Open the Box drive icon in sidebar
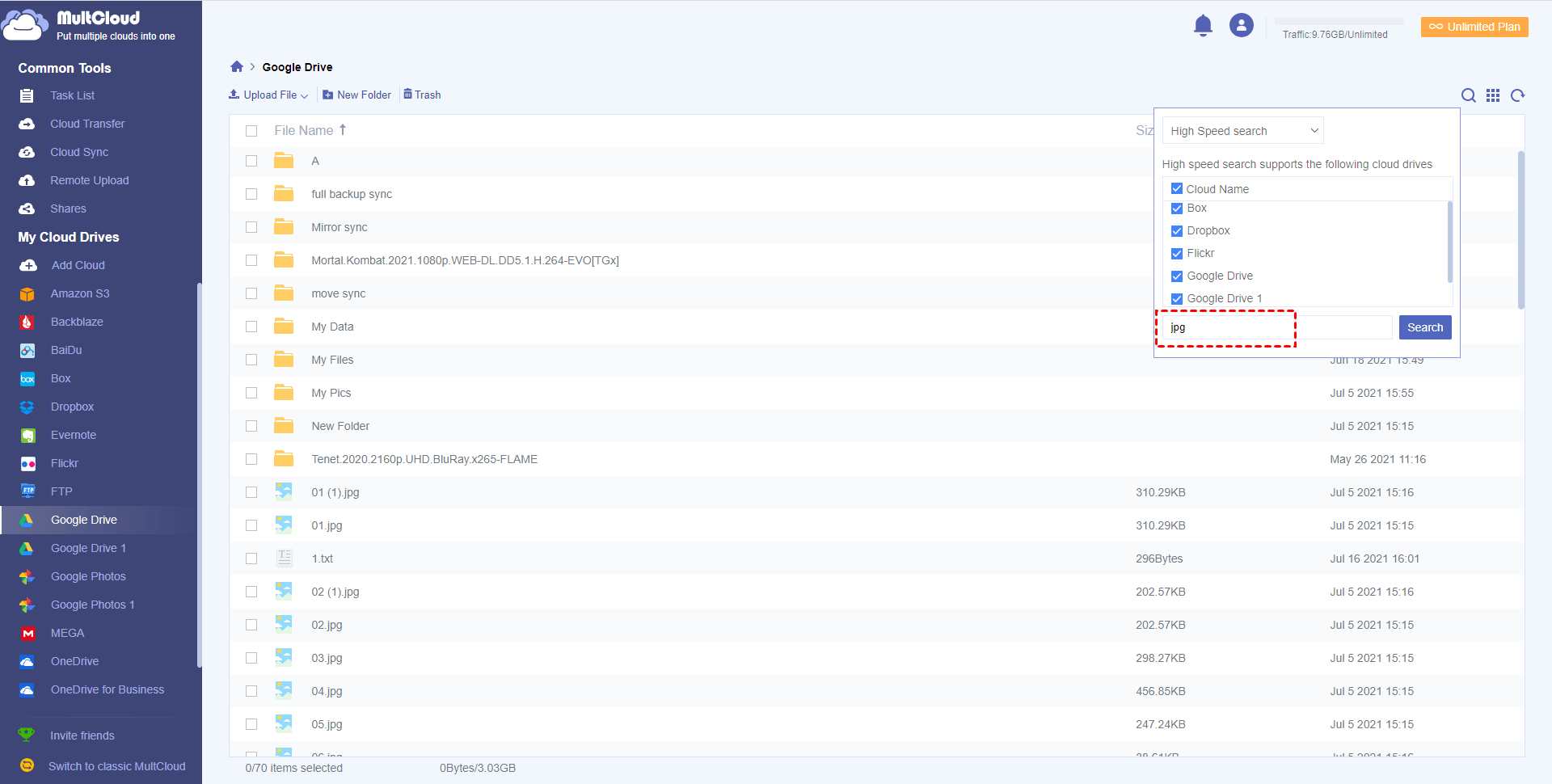 click(x=27, y=378)
